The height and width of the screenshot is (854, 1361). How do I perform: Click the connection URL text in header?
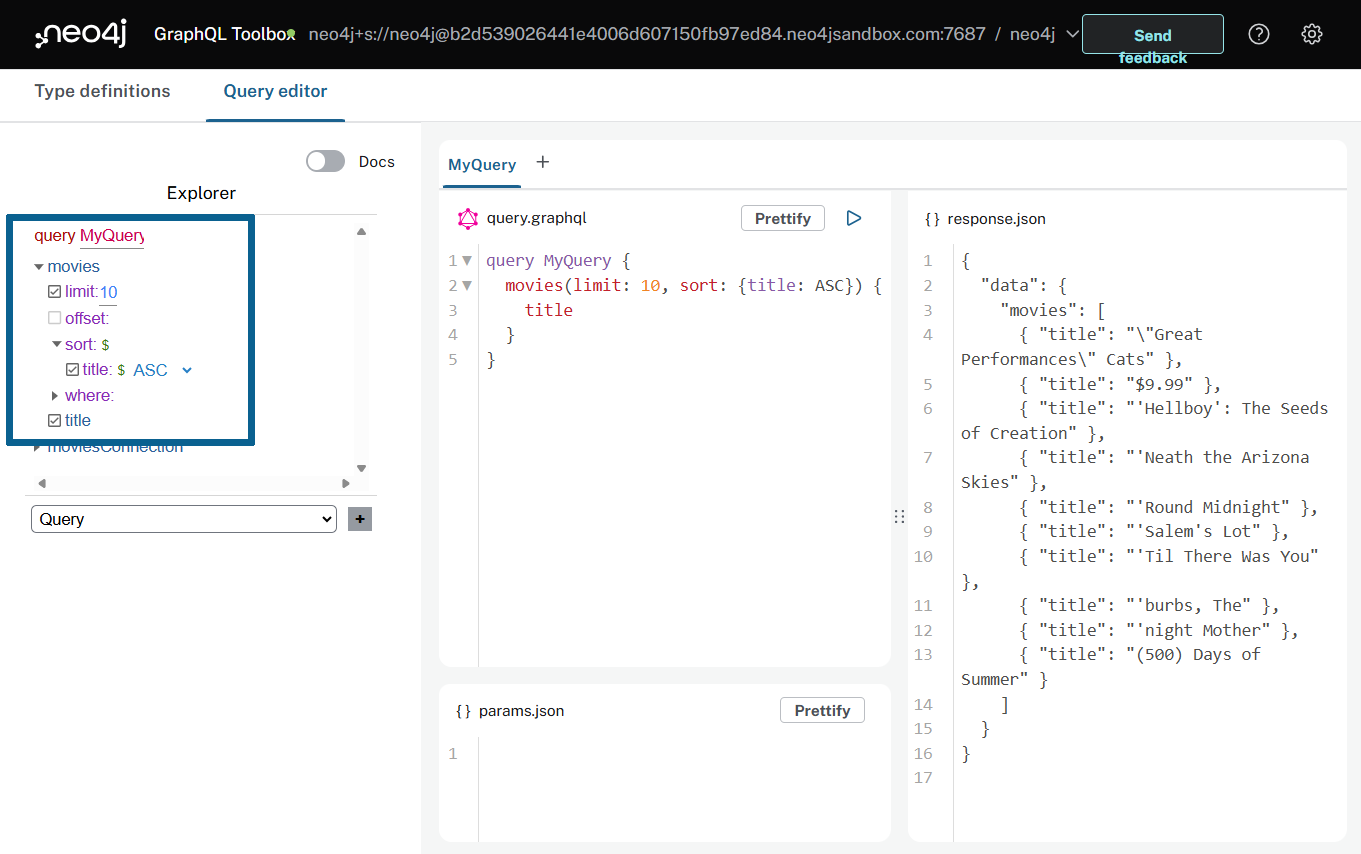(x=647, y=34)
